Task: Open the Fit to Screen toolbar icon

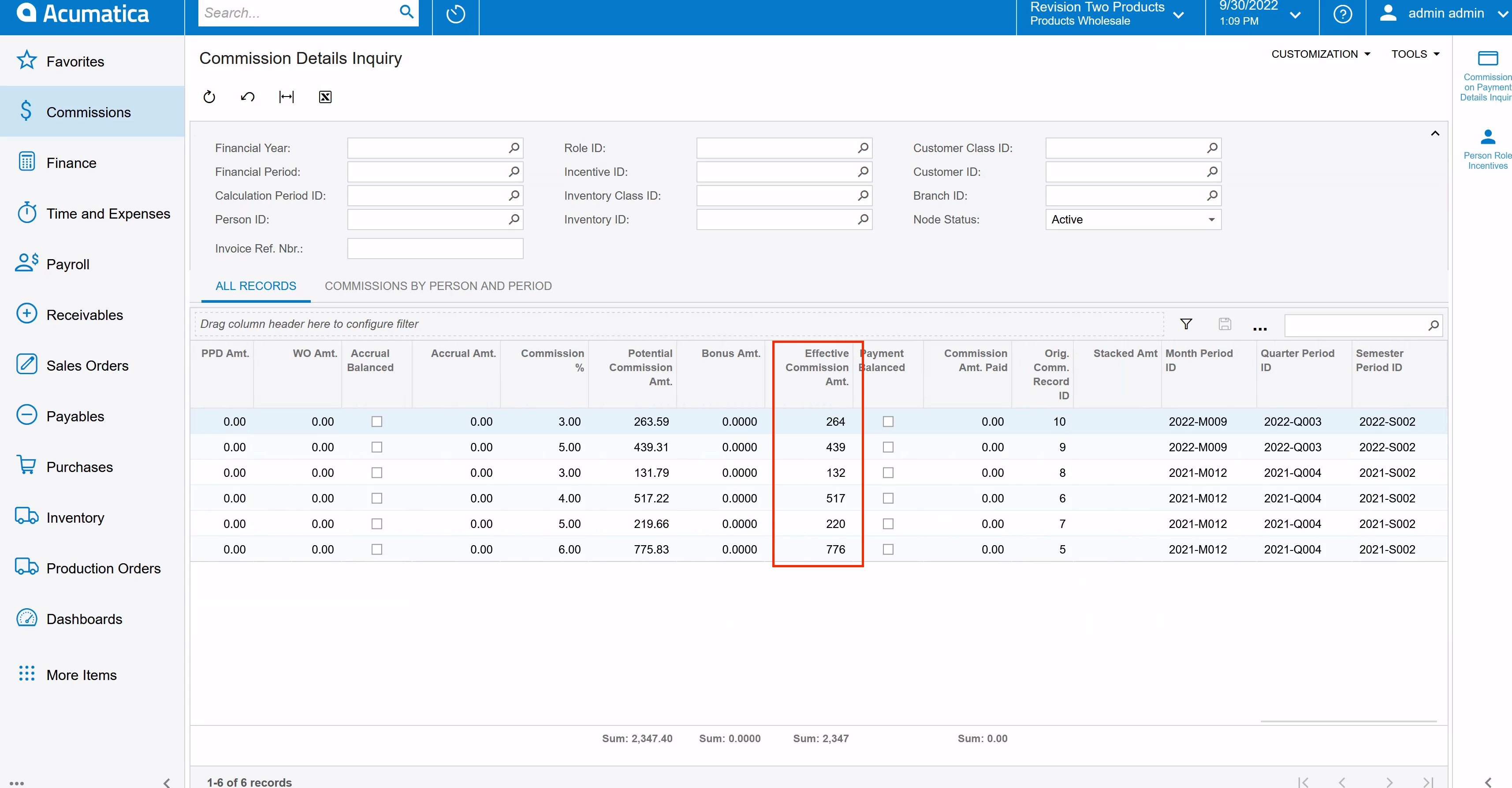Action: (x=287, y=97)
